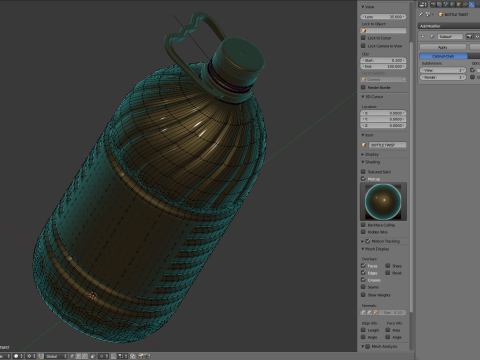The height and width of the screenshot is (360, 480).
Task: Uncheck the Edges overlay checkbox
Action: pyautogui.click(x=363, y=273)
